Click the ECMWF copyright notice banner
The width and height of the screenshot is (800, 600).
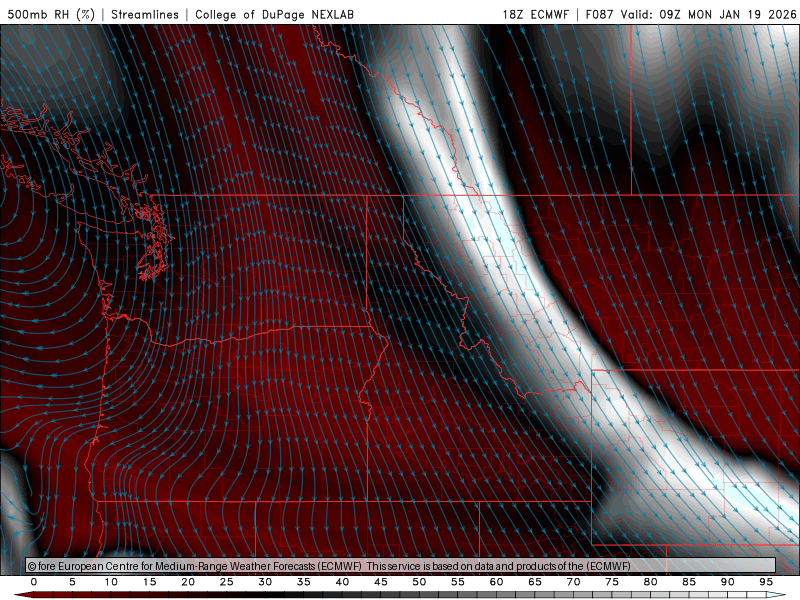point(401,565)
